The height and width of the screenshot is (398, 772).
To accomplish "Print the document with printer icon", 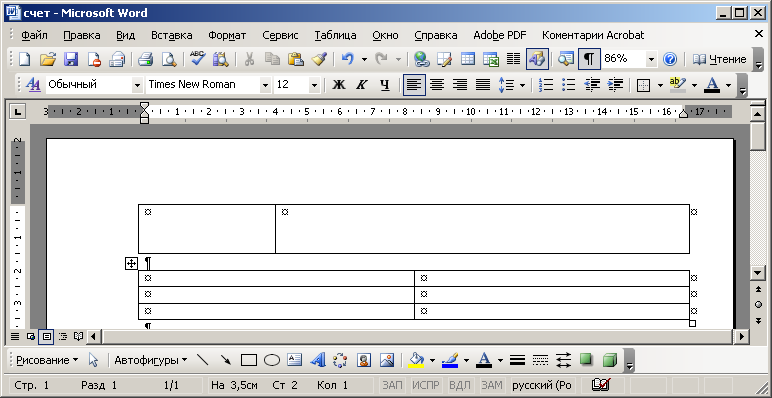I will click(x=146, y=60).
